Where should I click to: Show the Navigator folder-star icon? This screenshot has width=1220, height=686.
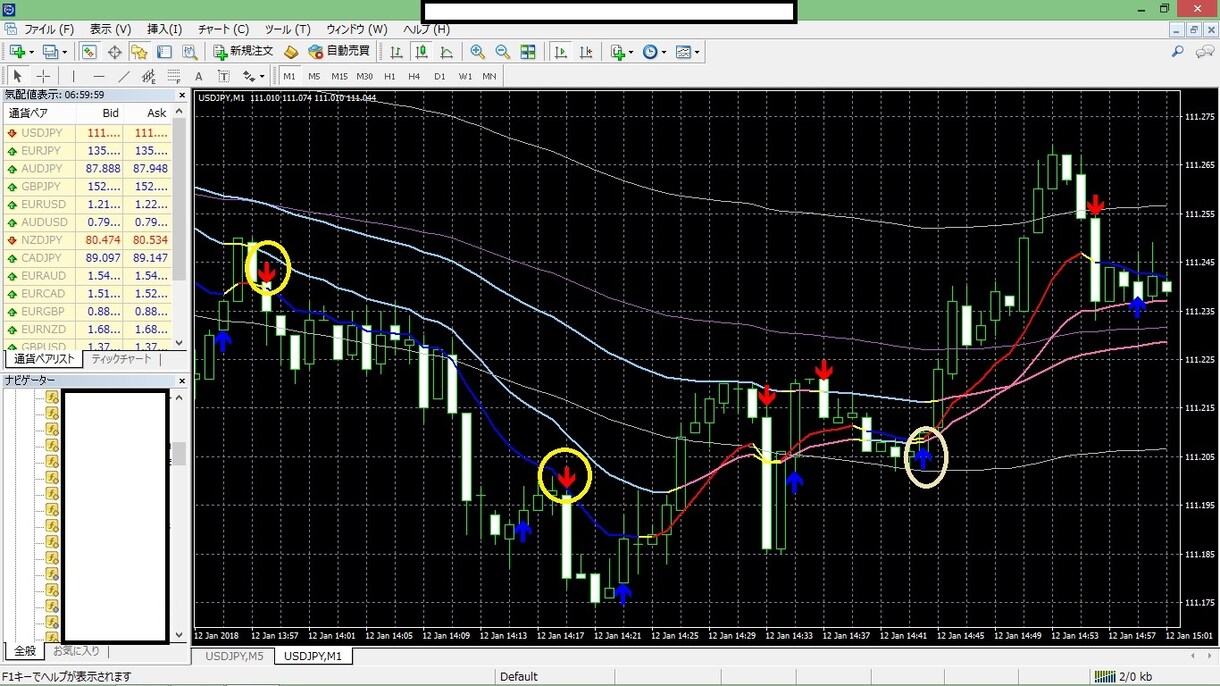click(139, 52)
